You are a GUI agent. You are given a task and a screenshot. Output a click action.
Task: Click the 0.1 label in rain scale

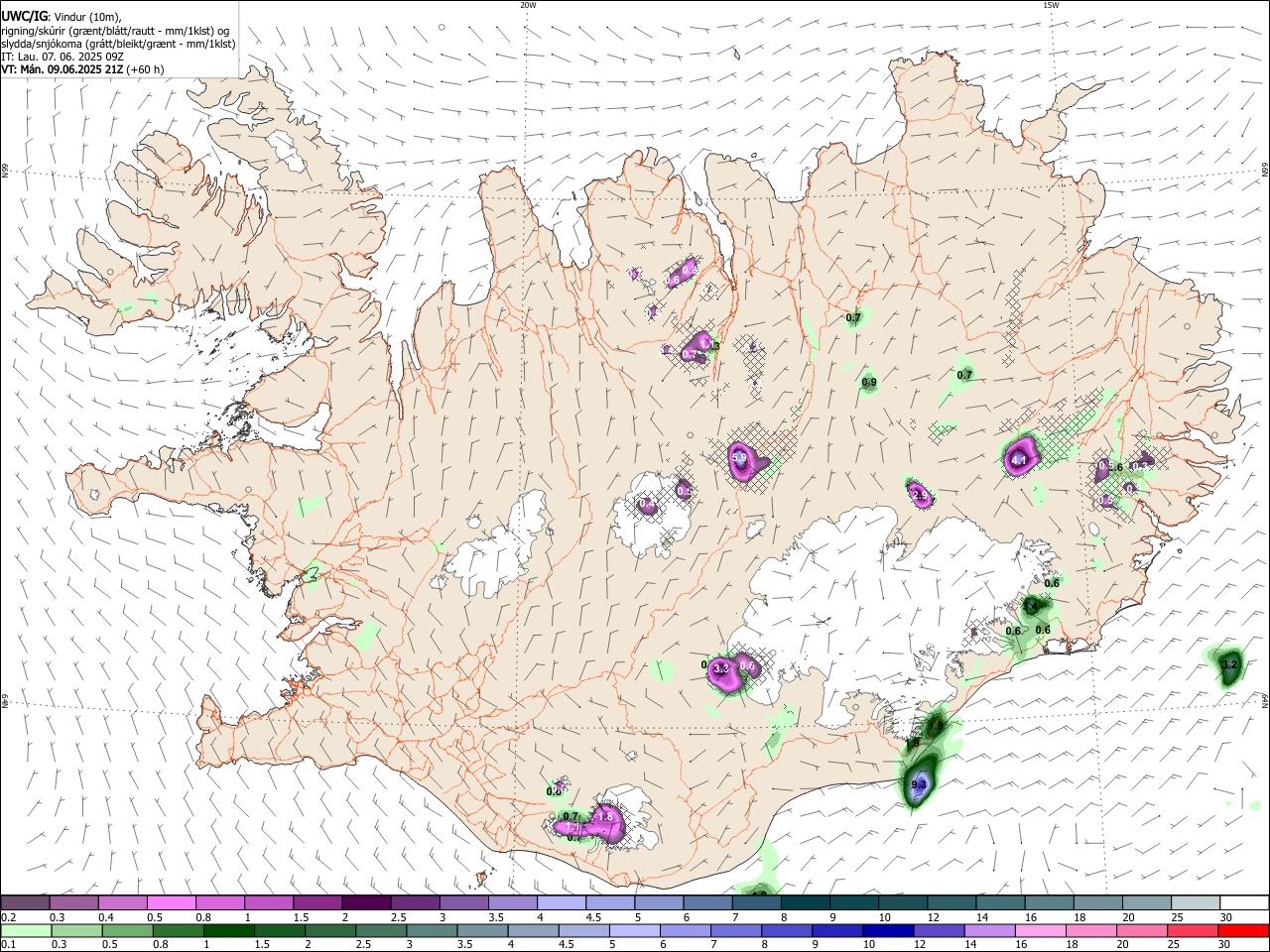[x=10, y=944]
